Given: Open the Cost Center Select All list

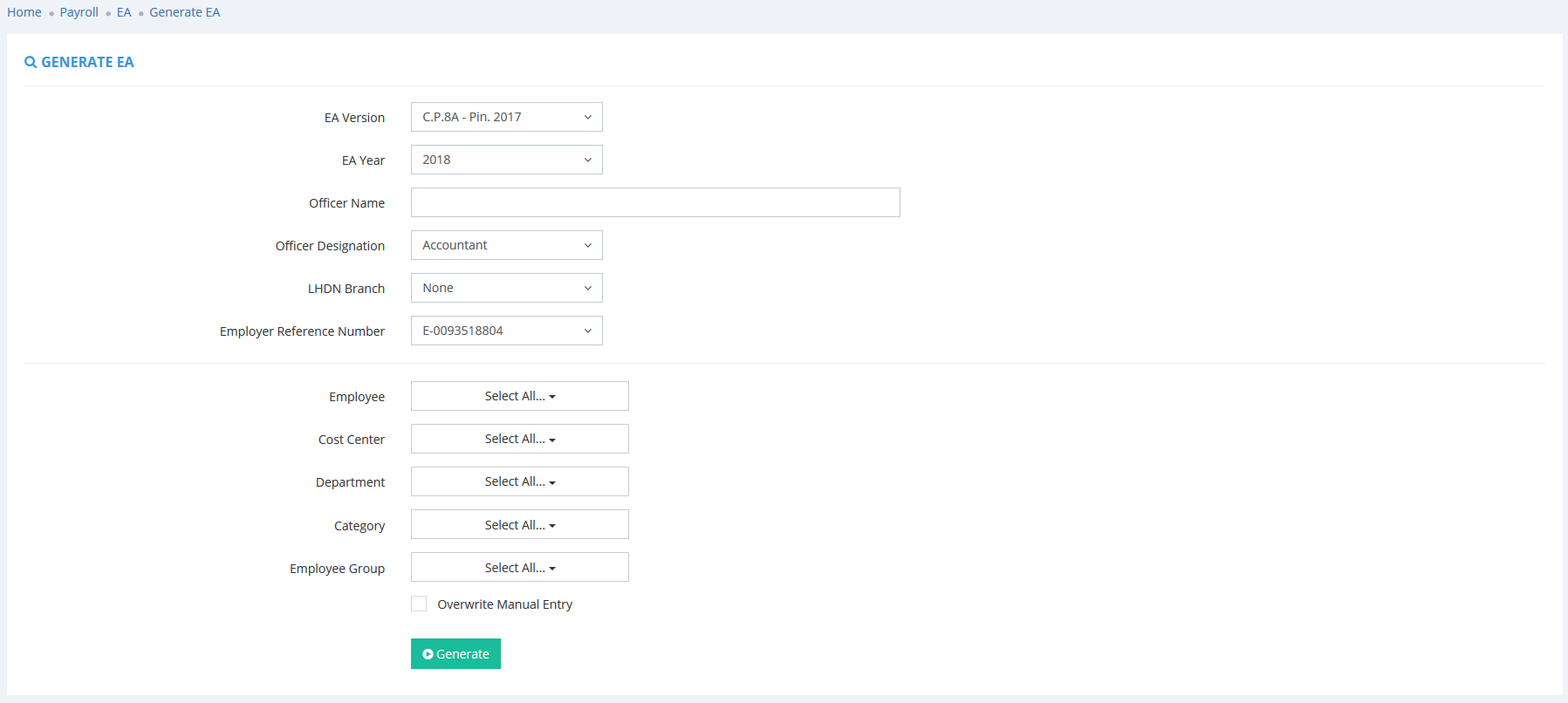Looking at the screenshot, I should pos(519,439).
